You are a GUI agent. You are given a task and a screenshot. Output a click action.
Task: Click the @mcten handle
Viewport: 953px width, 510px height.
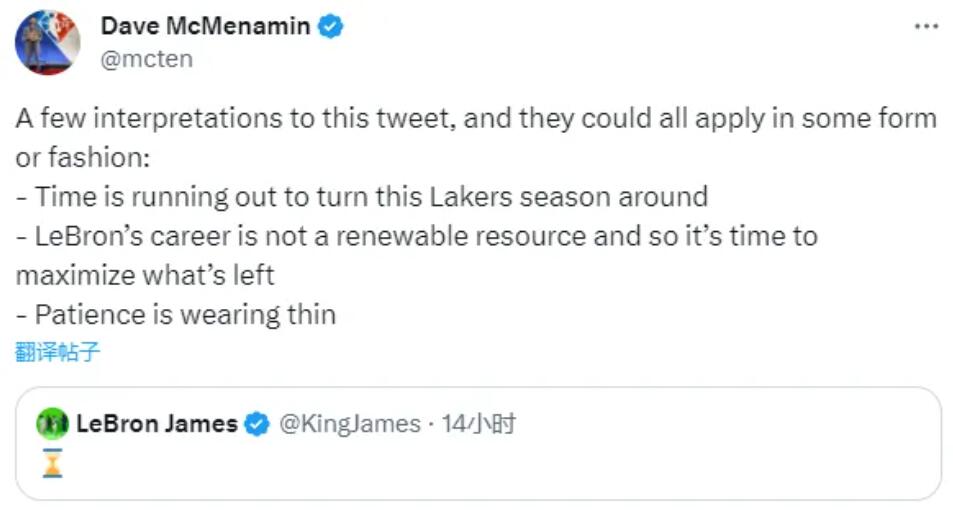tap(147, 59)
